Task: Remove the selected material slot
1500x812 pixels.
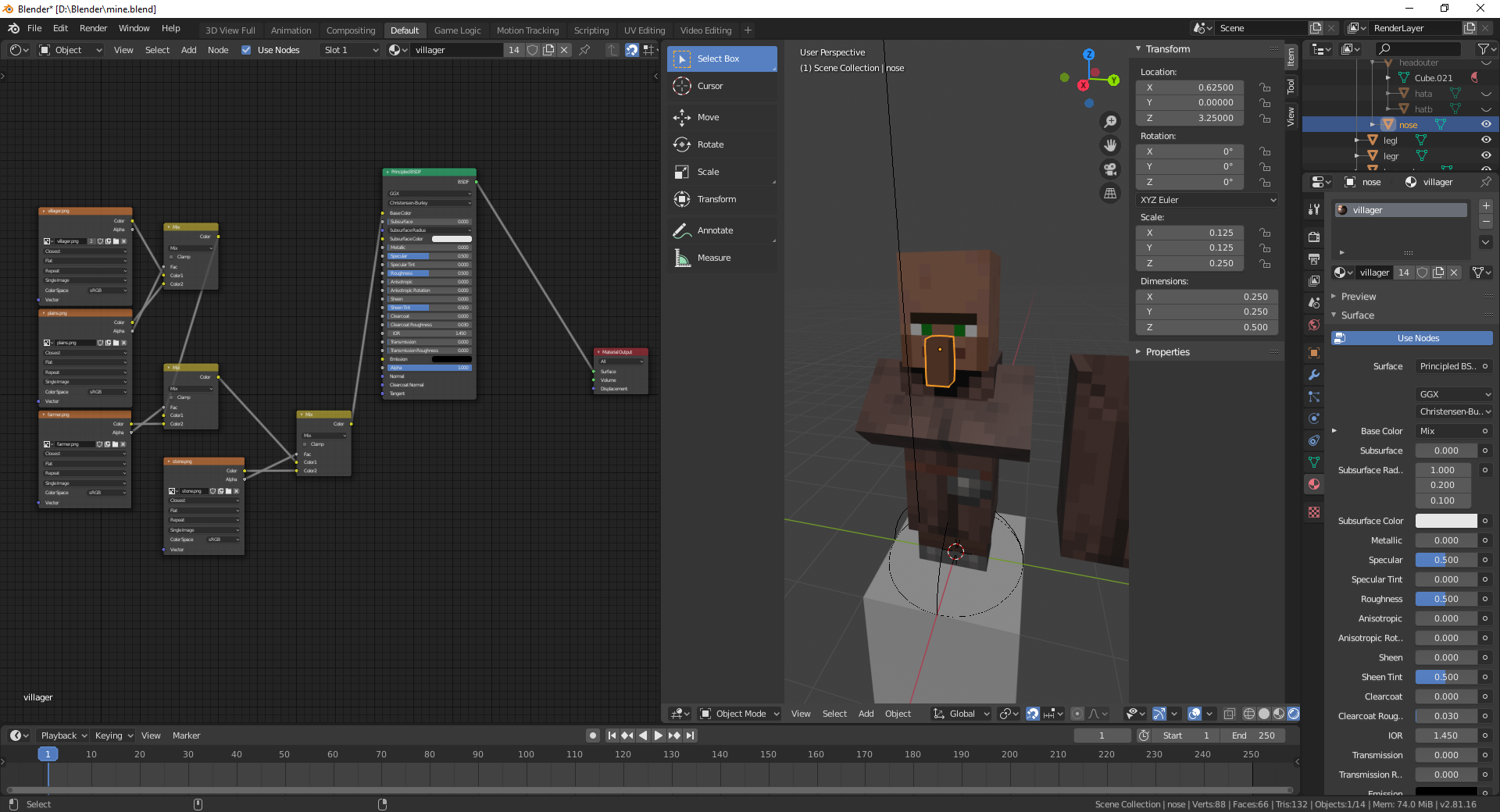Action: tap(1486, 222)
